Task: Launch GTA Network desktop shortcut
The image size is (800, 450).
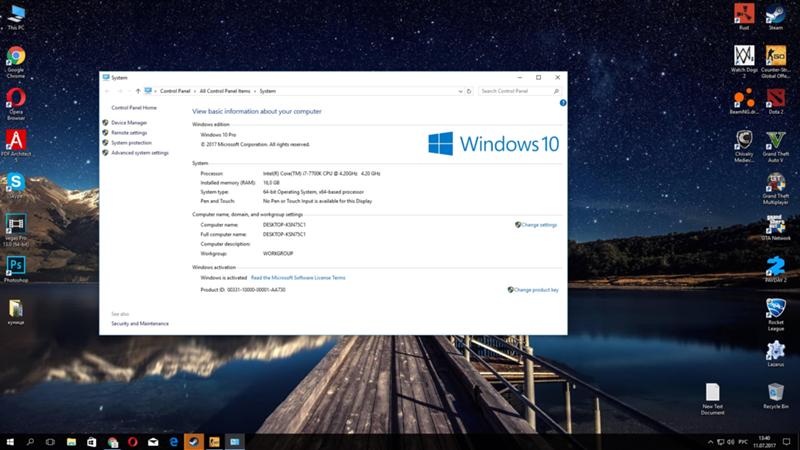Action: pyautogui.click(x=776, y=228)
